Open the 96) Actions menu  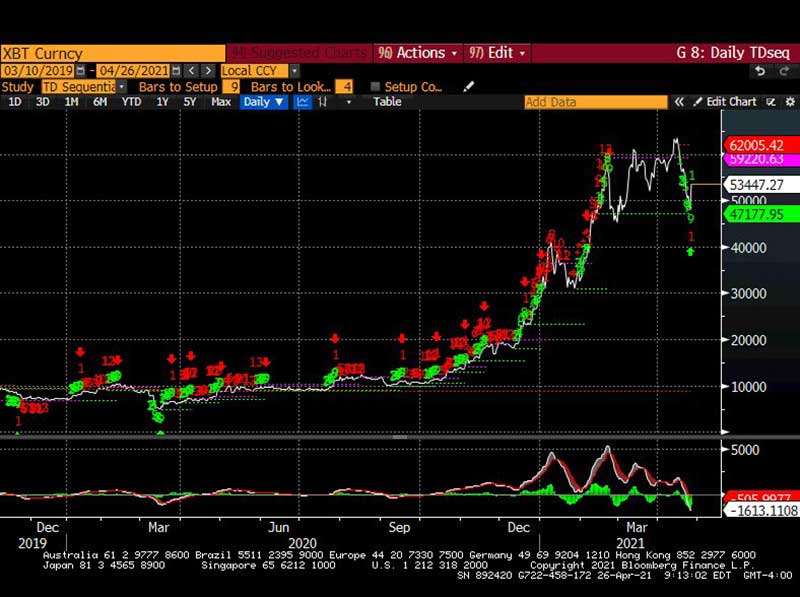click(x=418, y=53)
